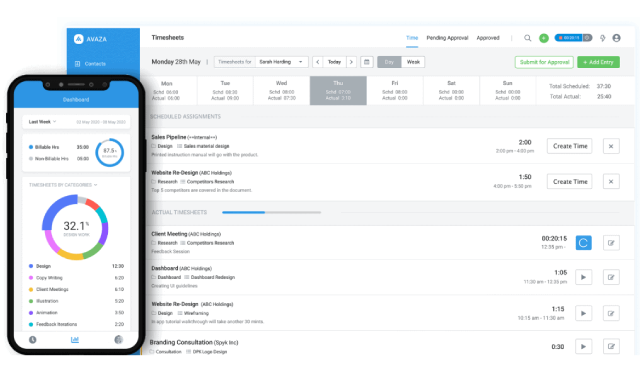Click Submit for Approval button
This screenshot has width=640, height=370.
(x=544, y=62)
